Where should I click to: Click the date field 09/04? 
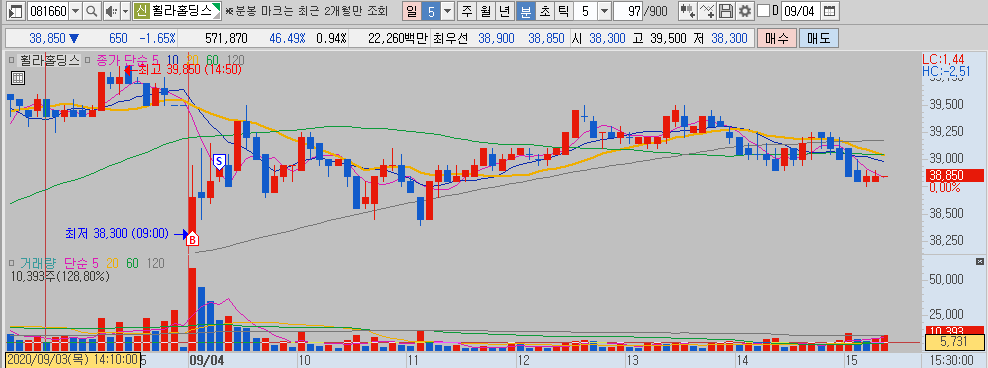pos(801,11)
